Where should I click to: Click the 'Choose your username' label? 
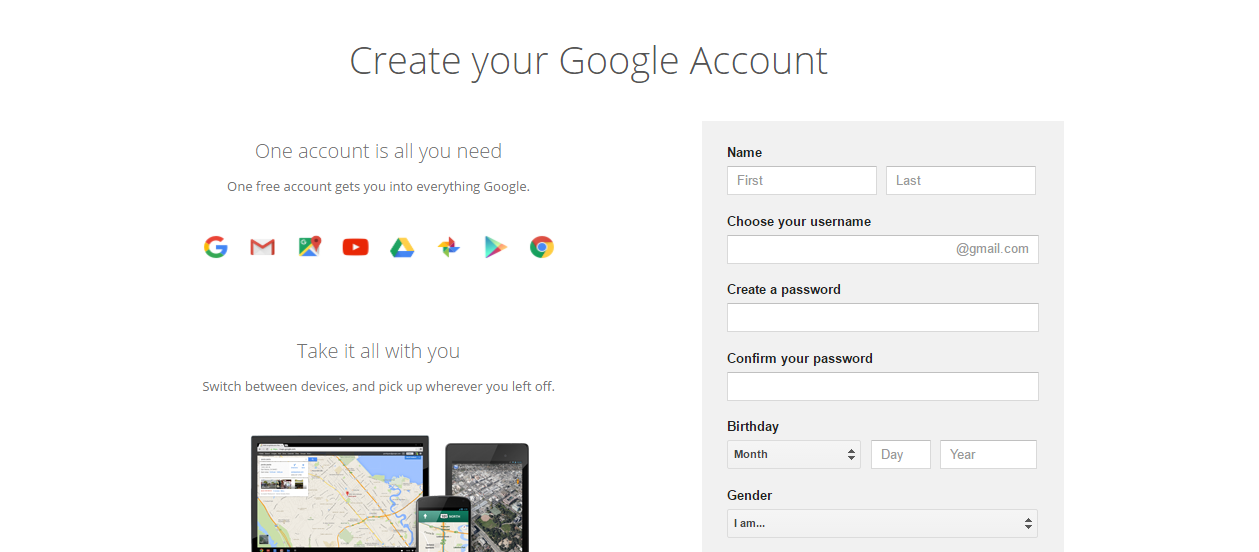[799, 221]
